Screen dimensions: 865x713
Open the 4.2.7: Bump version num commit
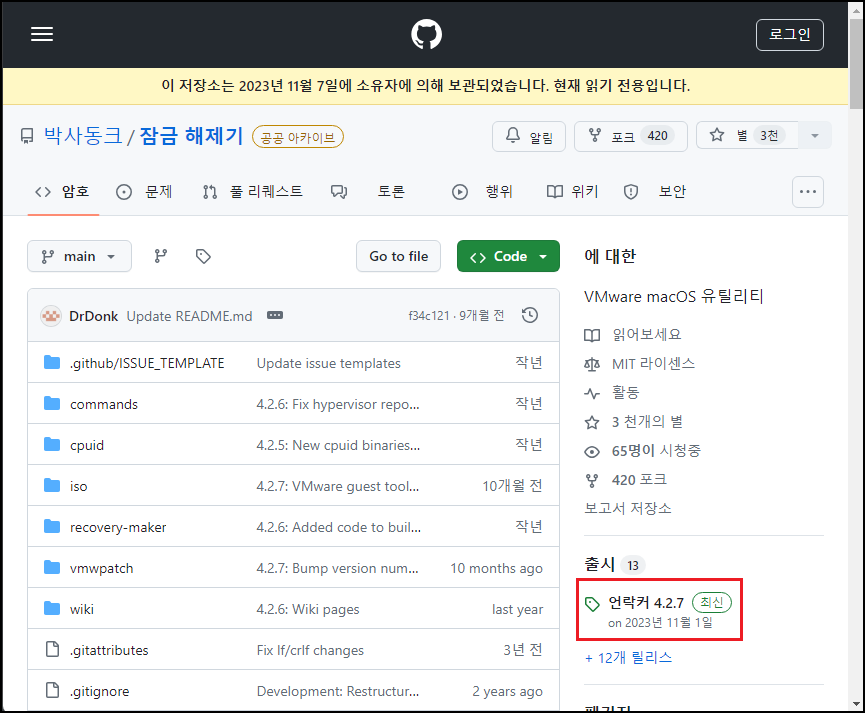337,568
